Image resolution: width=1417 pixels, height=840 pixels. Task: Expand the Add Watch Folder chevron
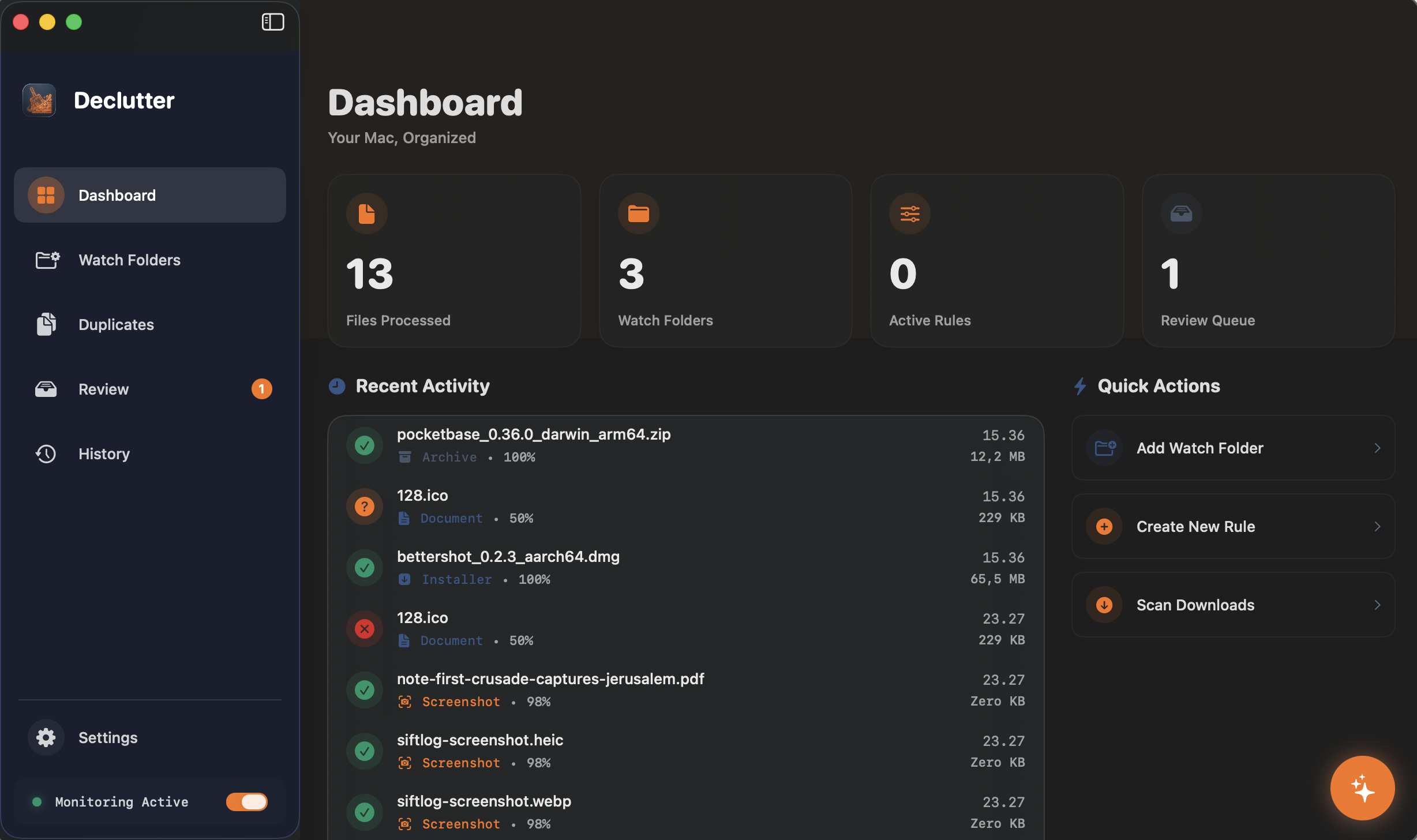click(1378, 448)
